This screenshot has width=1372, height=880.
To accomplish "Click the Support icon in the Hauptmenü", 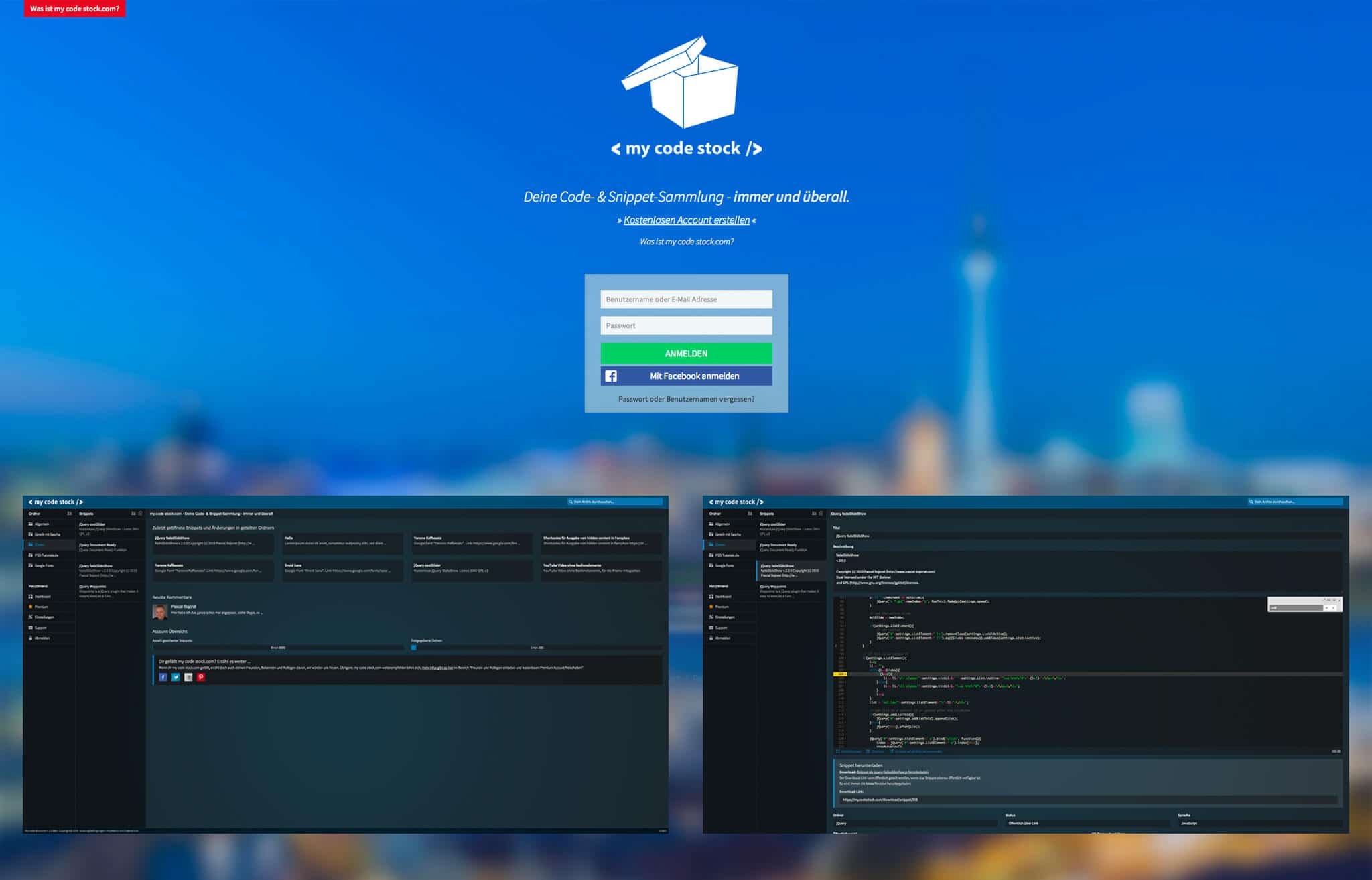I will 31,628.
